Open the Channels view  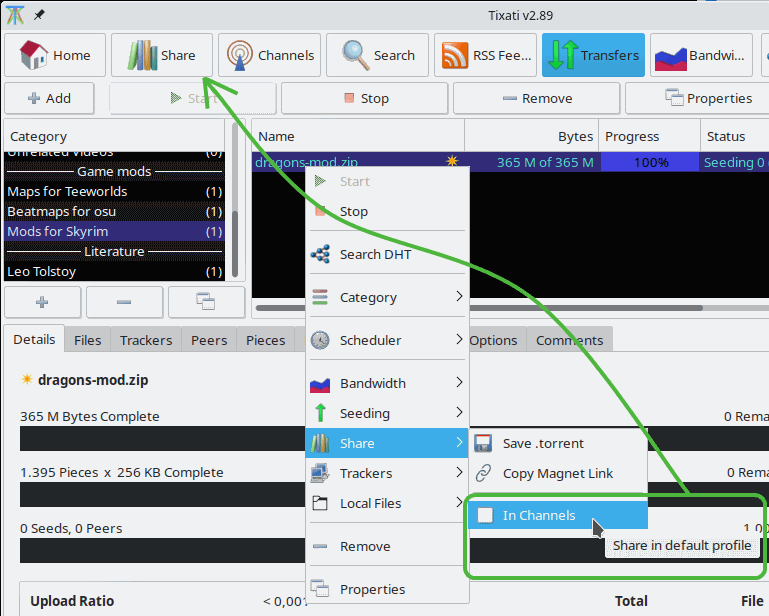point(270,55)
